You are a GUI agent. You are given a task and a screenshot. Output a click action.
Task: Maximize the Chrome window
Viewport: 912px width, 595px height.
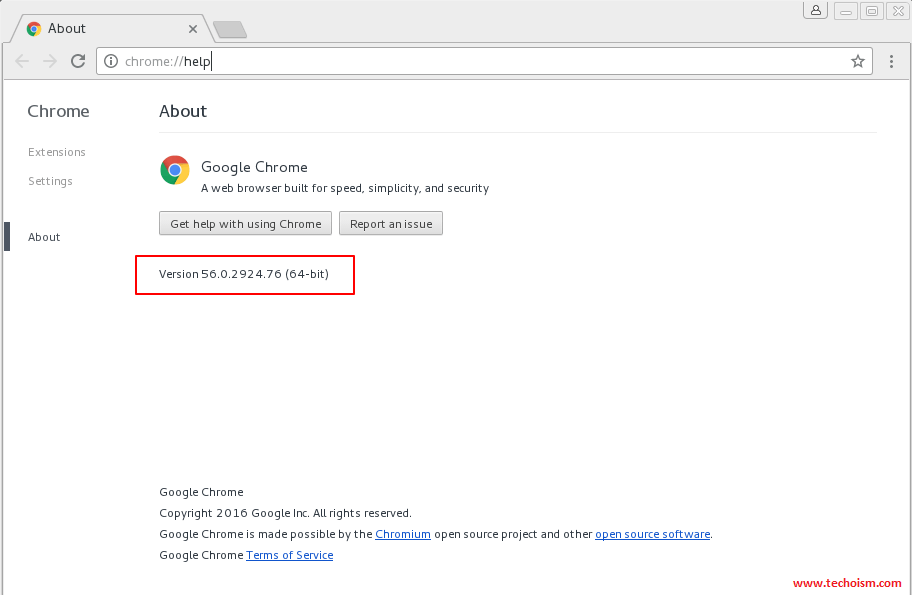coord(872,11)
